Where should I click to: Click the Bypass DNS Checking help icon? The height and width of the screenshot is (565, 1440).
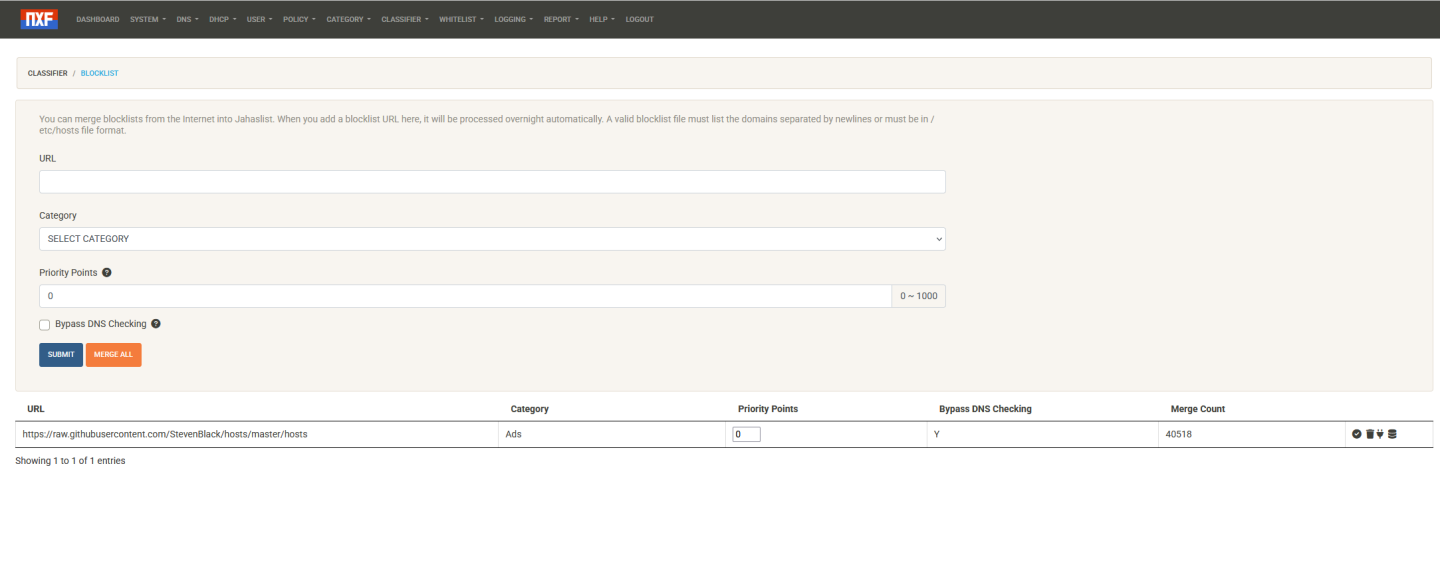[156, 324]
